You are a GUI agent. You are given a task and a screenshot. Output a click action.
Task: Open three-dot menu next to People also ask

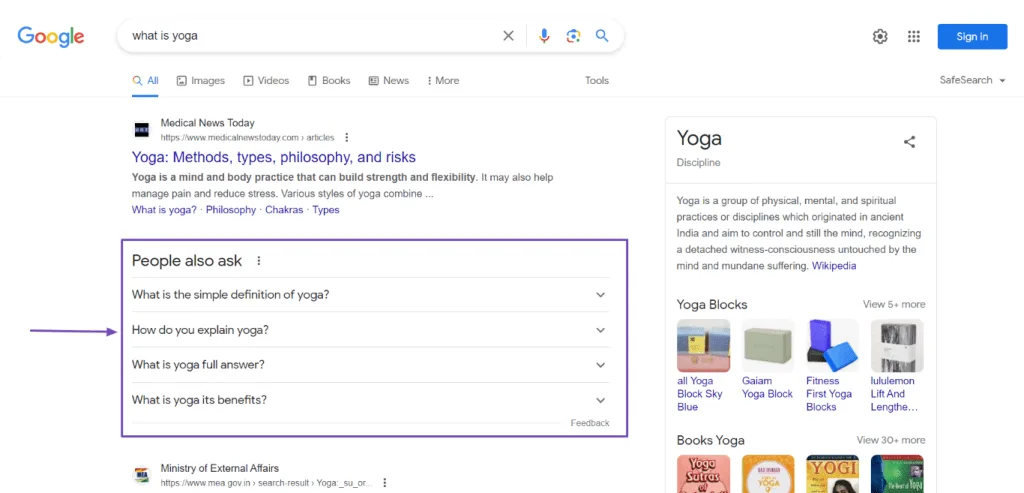[259, 261]
